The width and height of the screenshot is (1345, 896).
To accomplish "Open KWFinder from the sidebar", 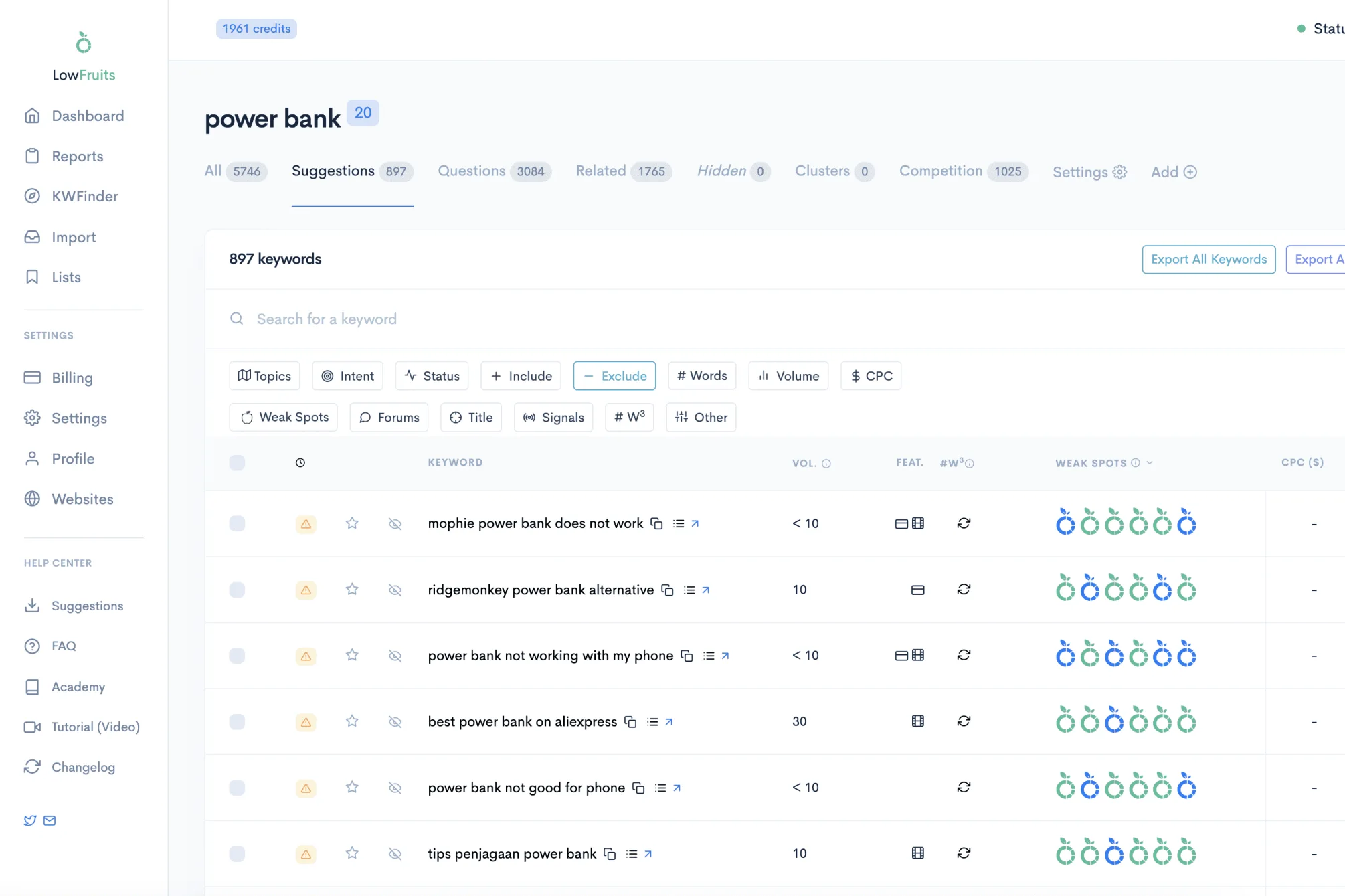I will pyautogui.click(x=71, y=196).
